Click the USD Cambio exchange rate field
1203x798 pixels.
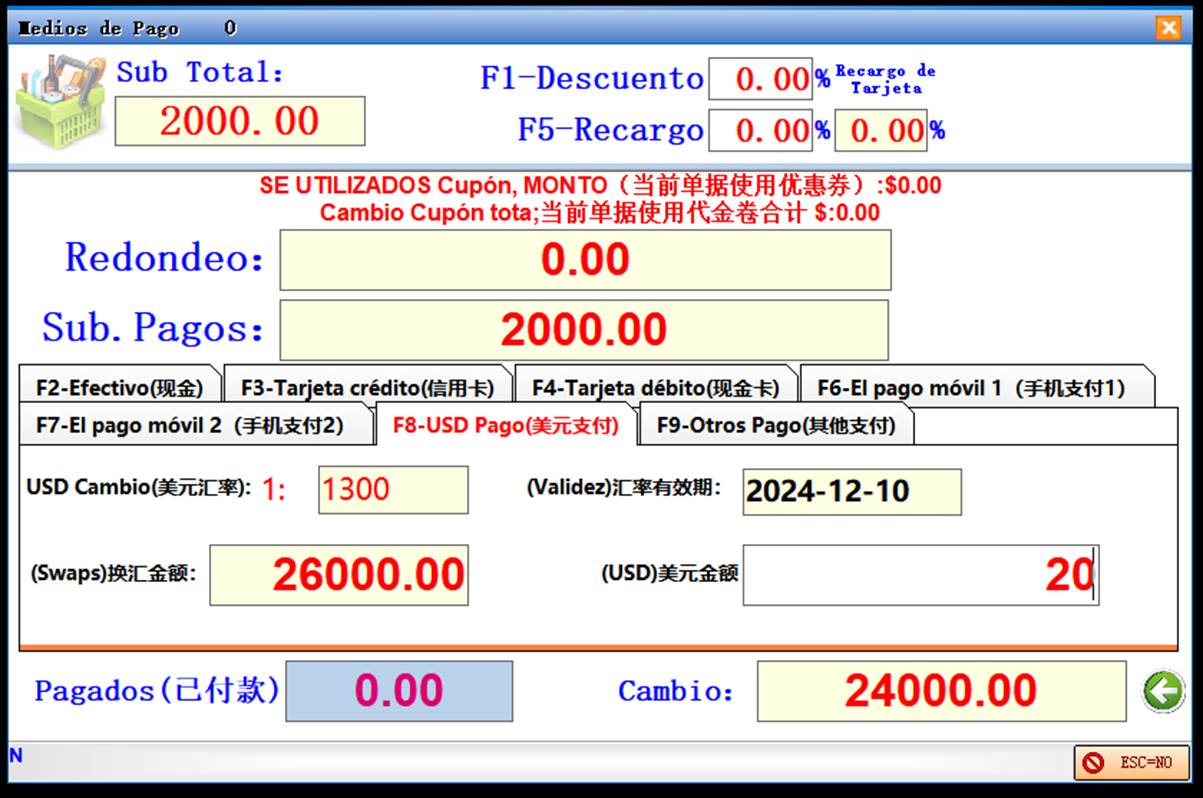tap(392, 490)
